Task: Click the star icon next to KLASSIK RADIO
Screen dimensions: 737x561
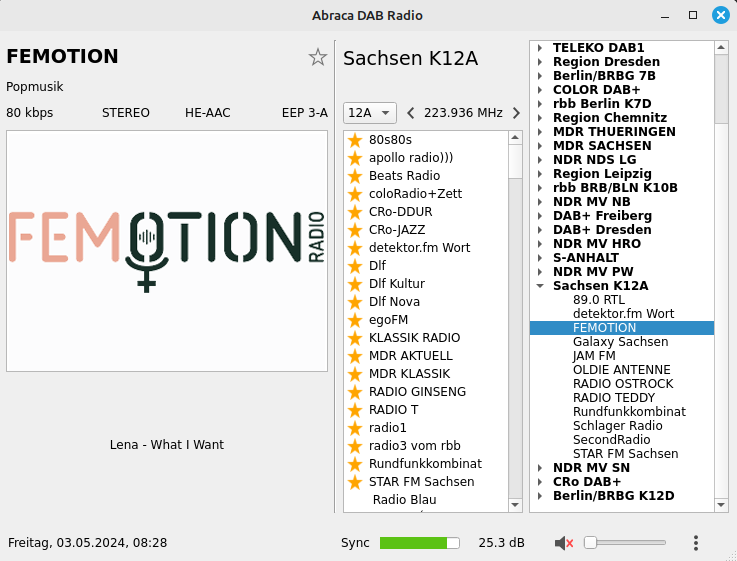Action: click(x=355, y=338)
